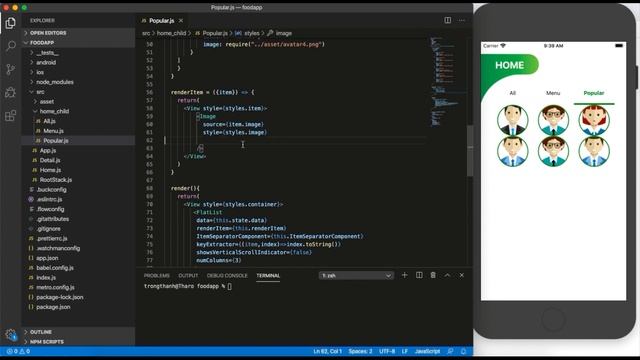
Task: Open terminal shell selector dropdown
Action: click(356, 276)
